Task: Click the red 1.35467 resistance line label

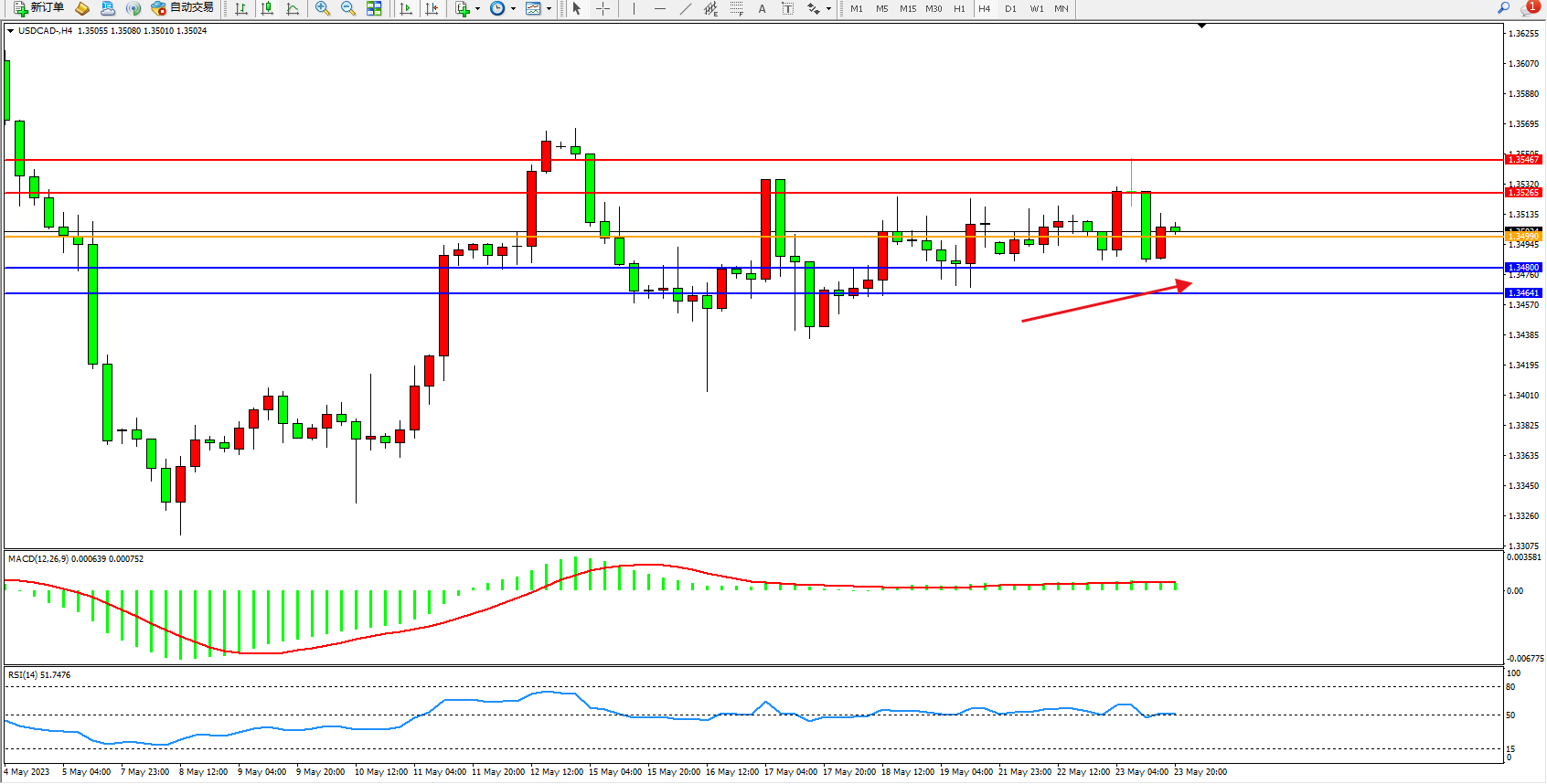Action: click(1523, 160)
